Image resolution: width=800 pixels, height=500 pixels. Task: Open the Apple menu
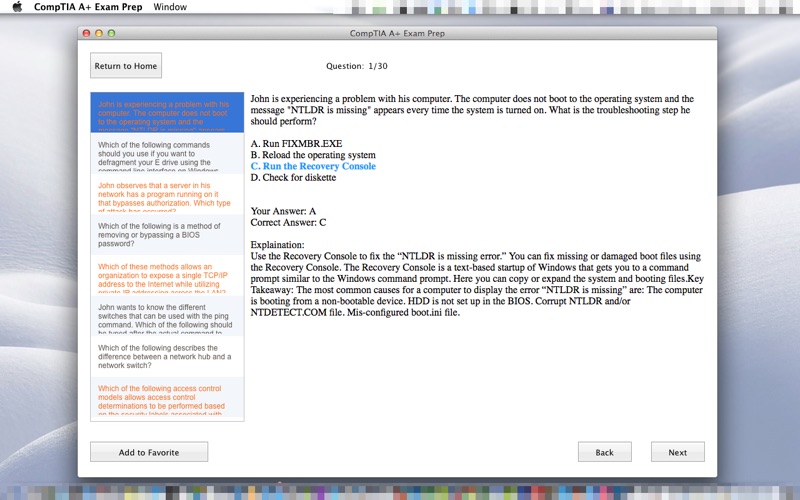17,7
